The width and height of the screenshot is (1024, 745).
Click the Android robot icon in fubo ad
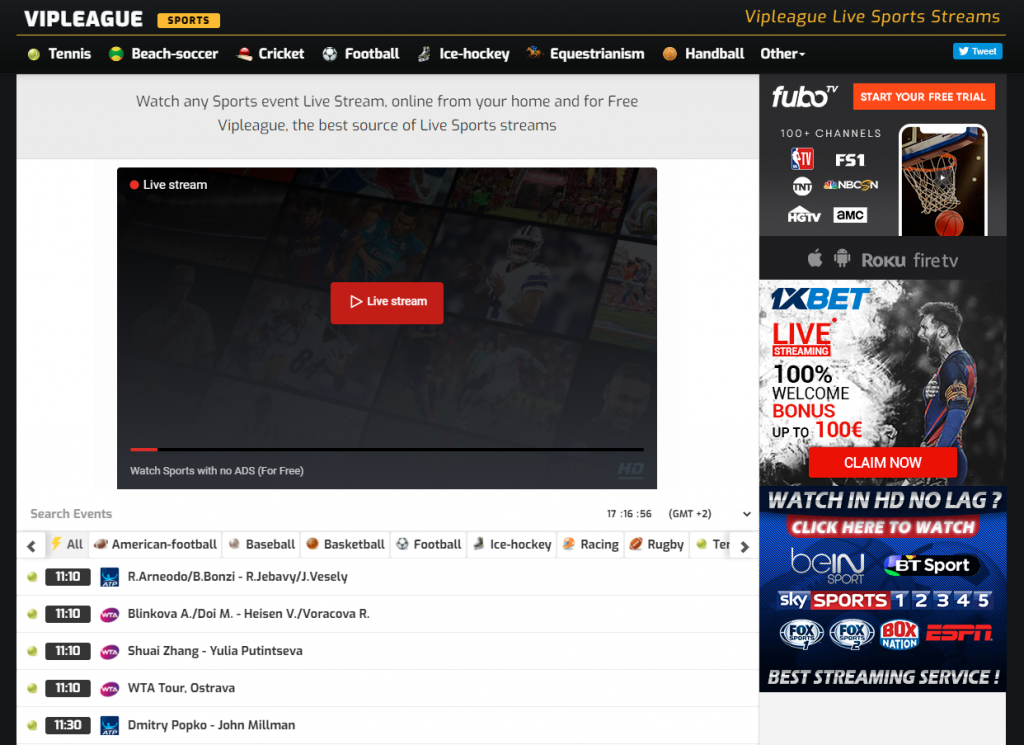842,258
